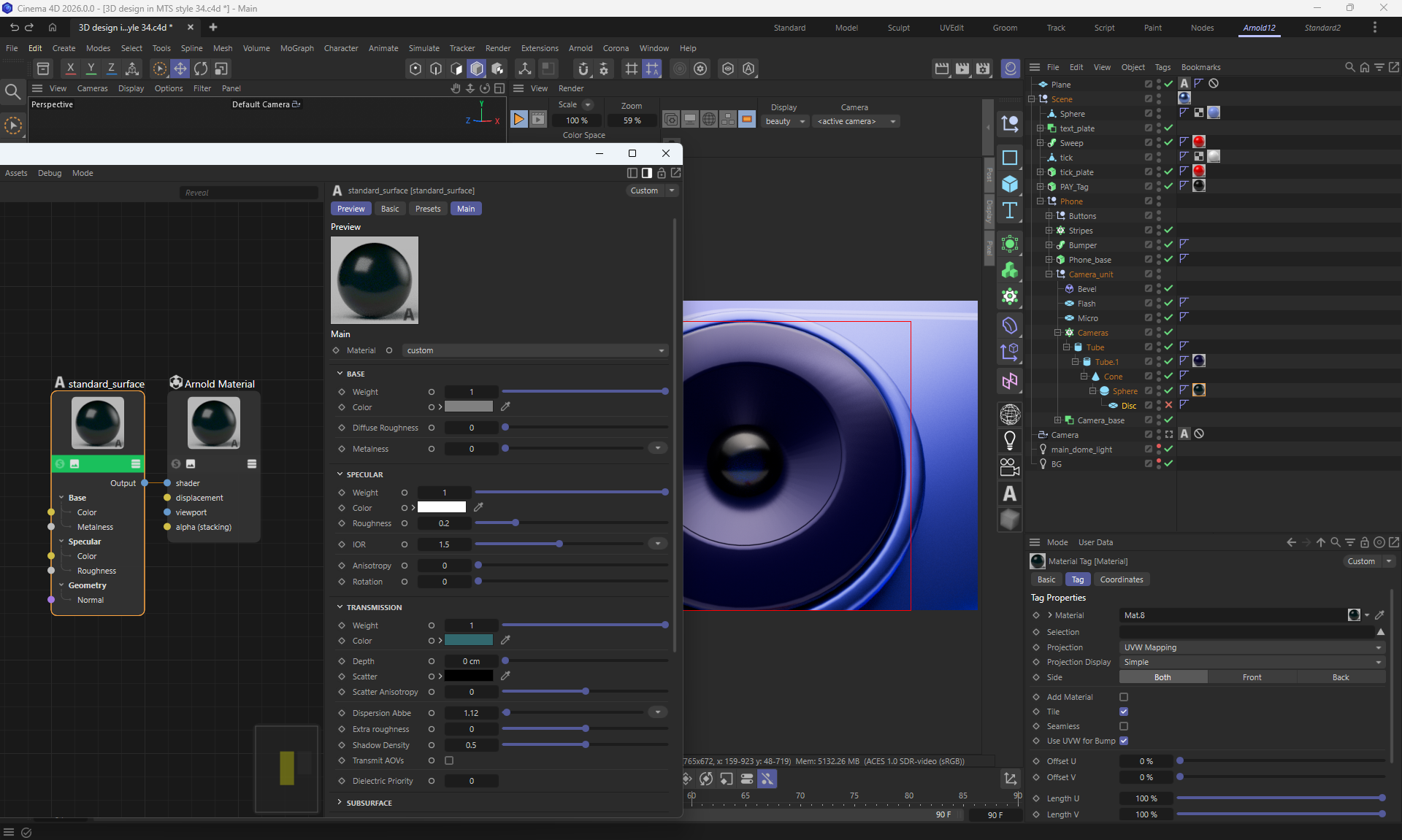Switch to the Coordinates tab

point(1121,579)
